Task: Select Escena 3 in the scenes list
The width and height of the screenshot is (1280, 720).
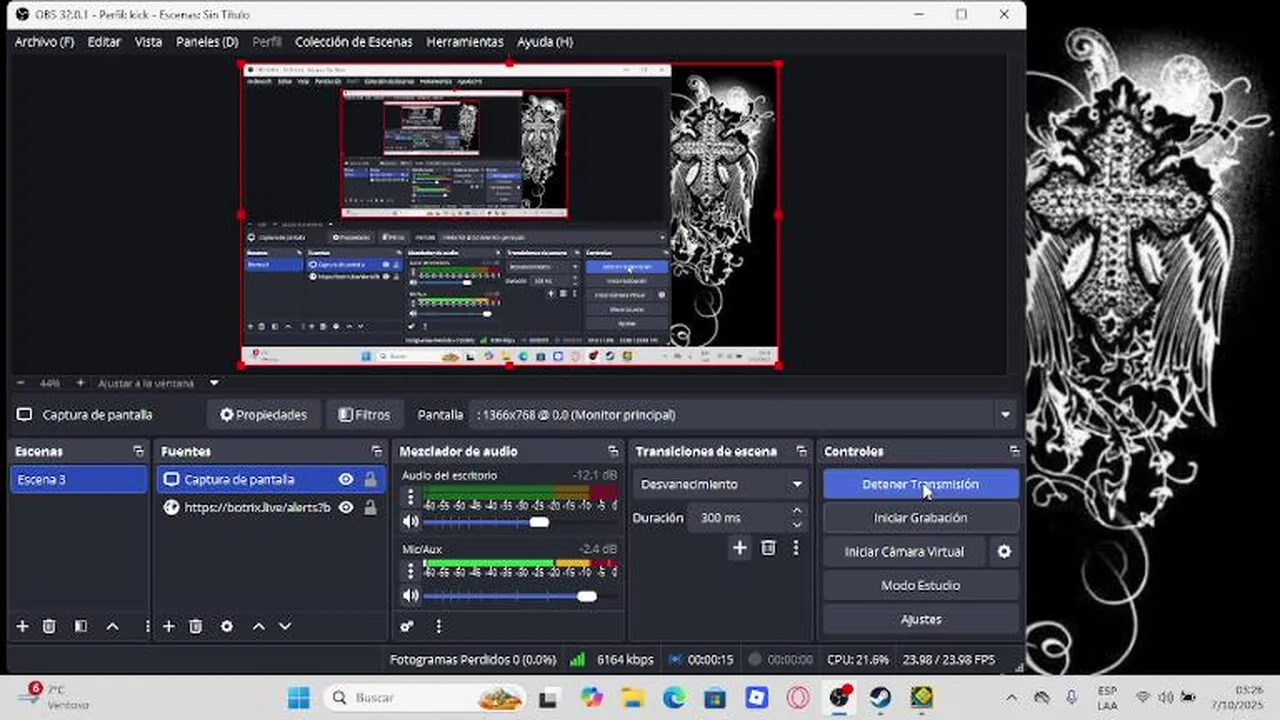Action: 78,480
